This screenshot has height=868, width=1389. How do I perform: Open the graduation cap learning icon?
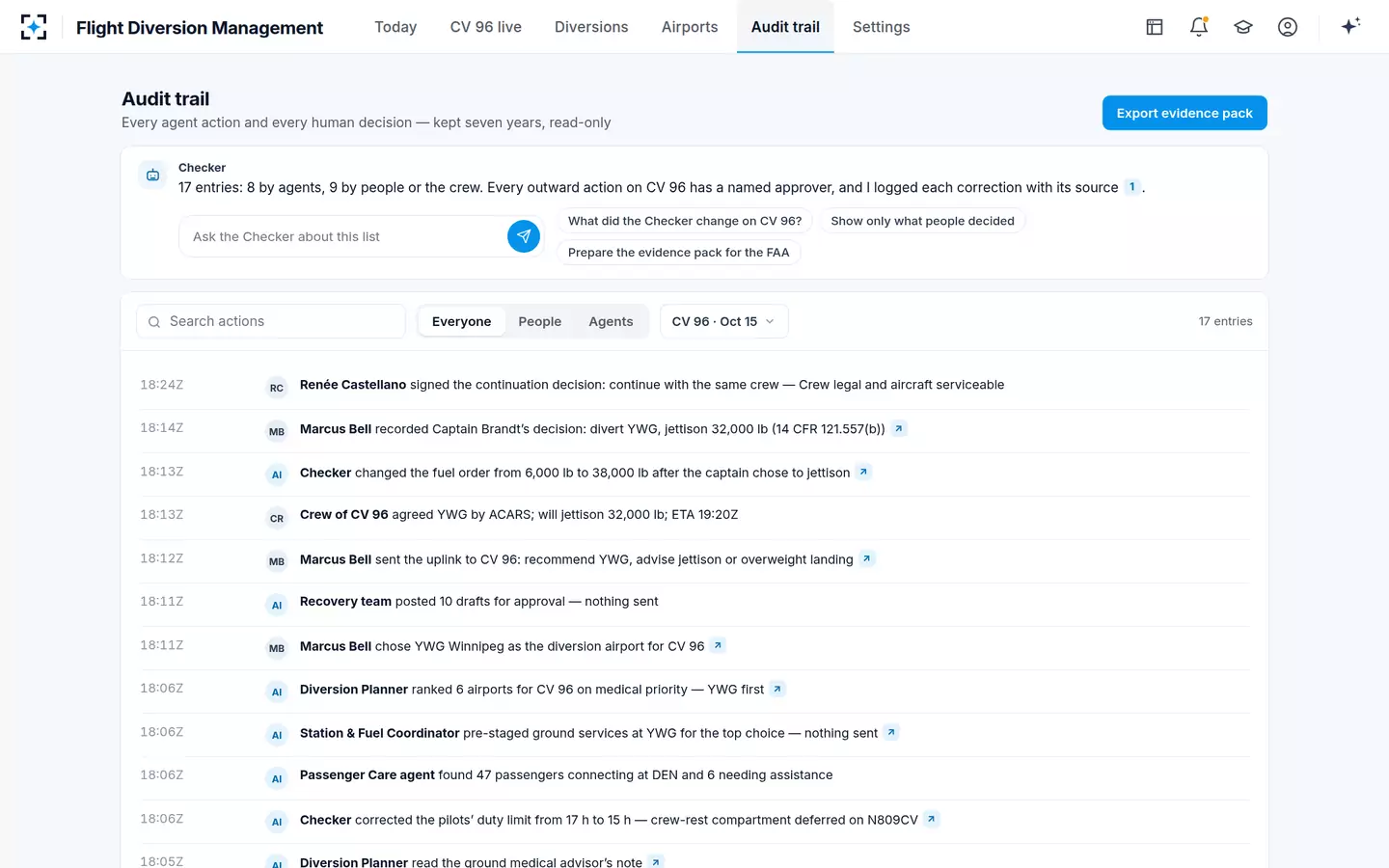tap(1243, 27)
